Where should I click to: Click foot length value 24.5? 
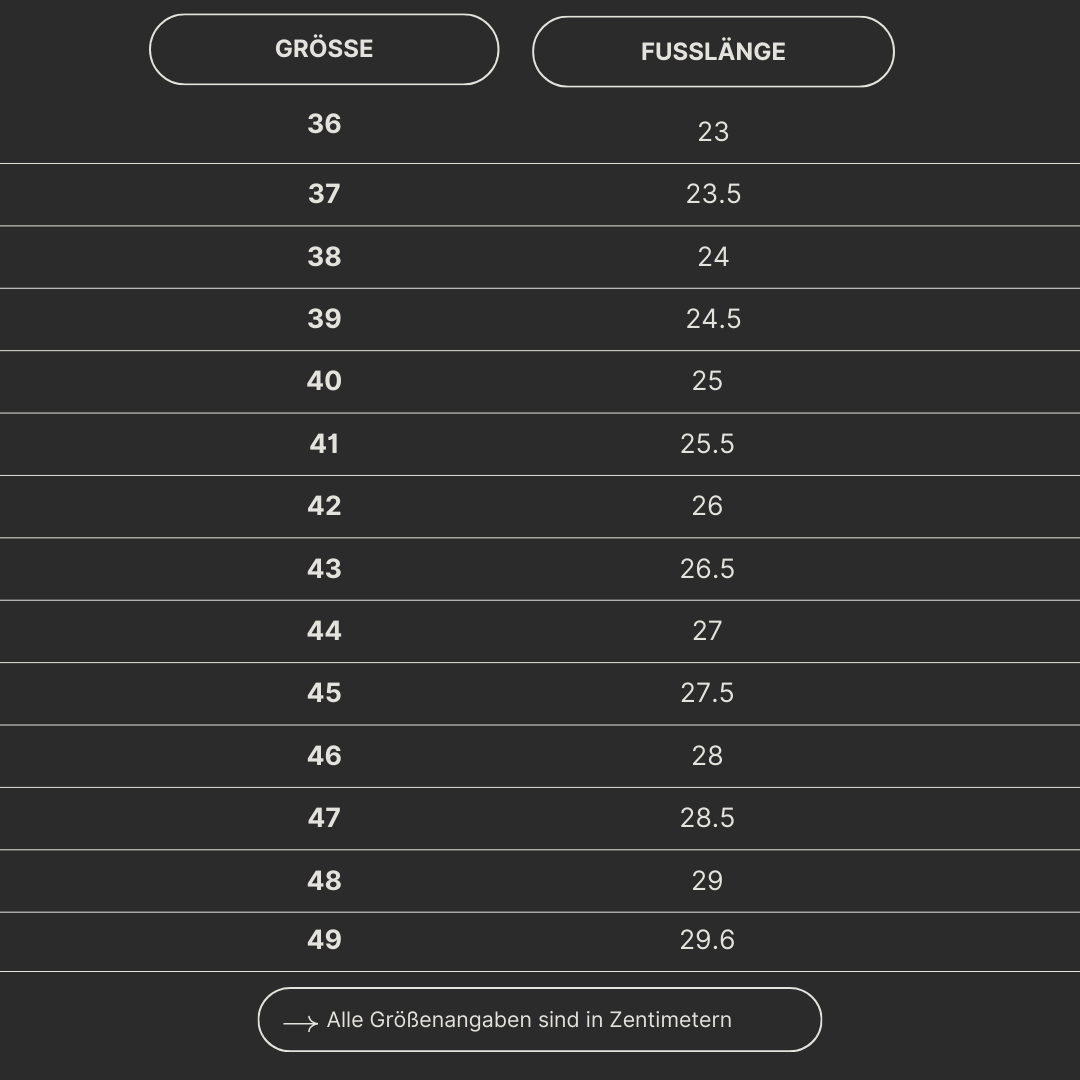pyautogui.click(x=713, y=319)
